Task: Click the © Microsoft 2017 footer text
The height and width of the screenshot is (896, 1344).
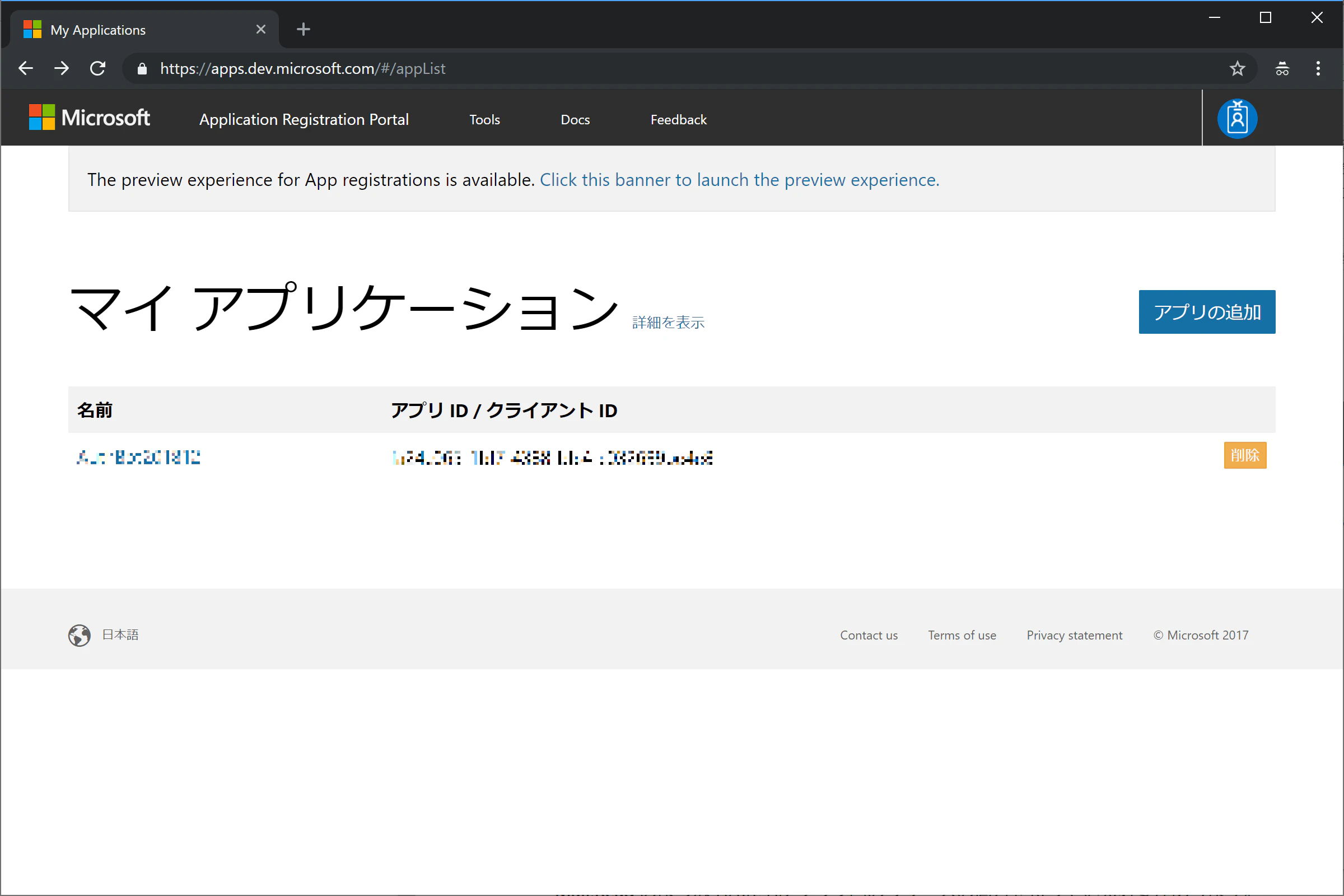Action: pos(1201,636)
